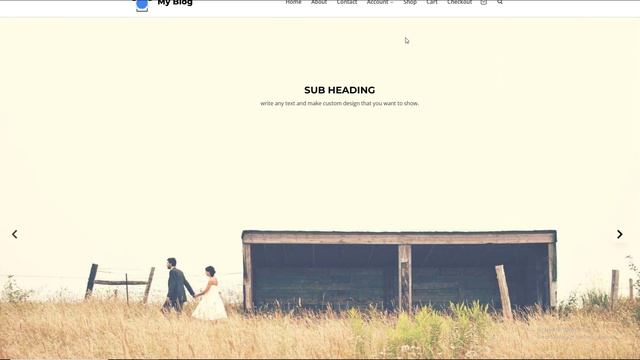Open the Shop menu item
The image size is (640, 360).
pos(410,2)
